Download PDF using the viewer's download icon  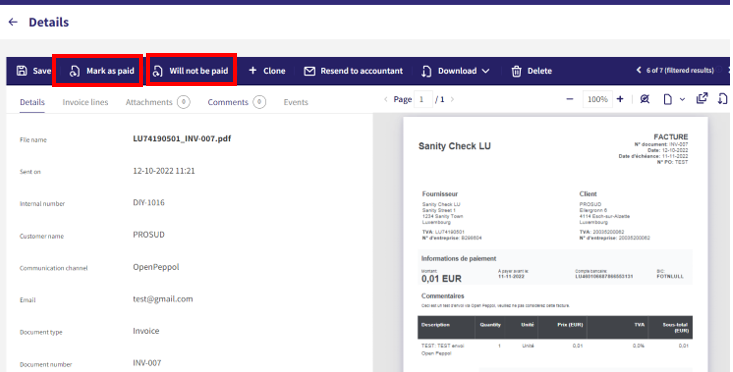pyautogui.click(x=722, y=99)
